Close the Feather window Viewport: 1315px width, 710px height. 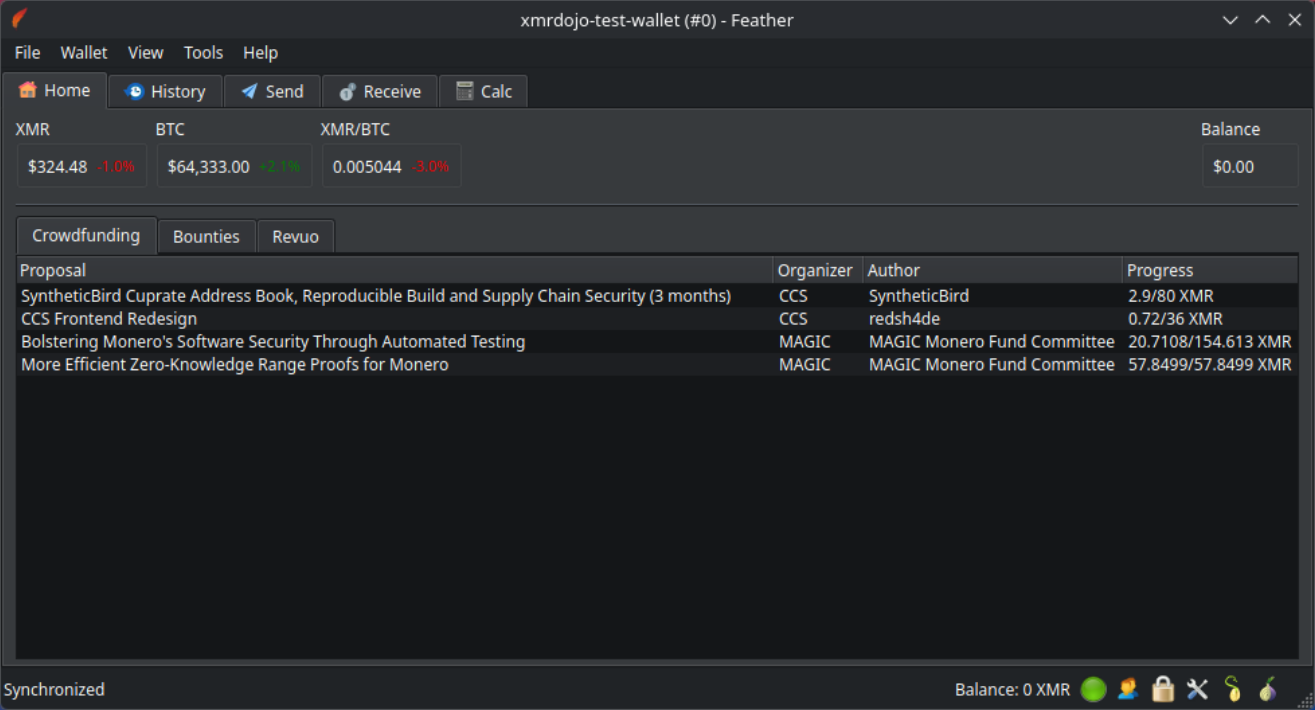tap(1294, 20)
